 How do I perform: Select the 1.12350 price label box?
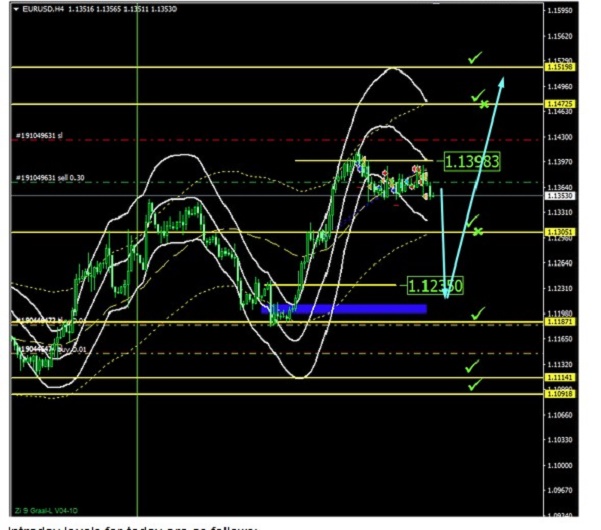(x=435, y=287)
